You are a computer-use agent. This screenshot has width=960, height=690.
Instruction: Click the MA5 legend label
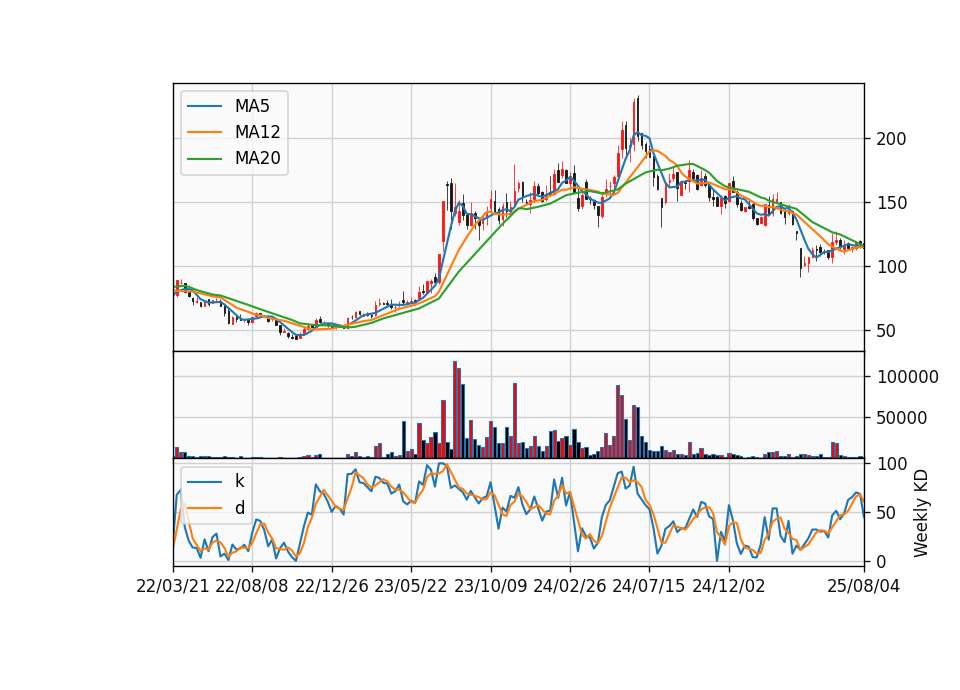pyautogui.click(x=252, y=106)
